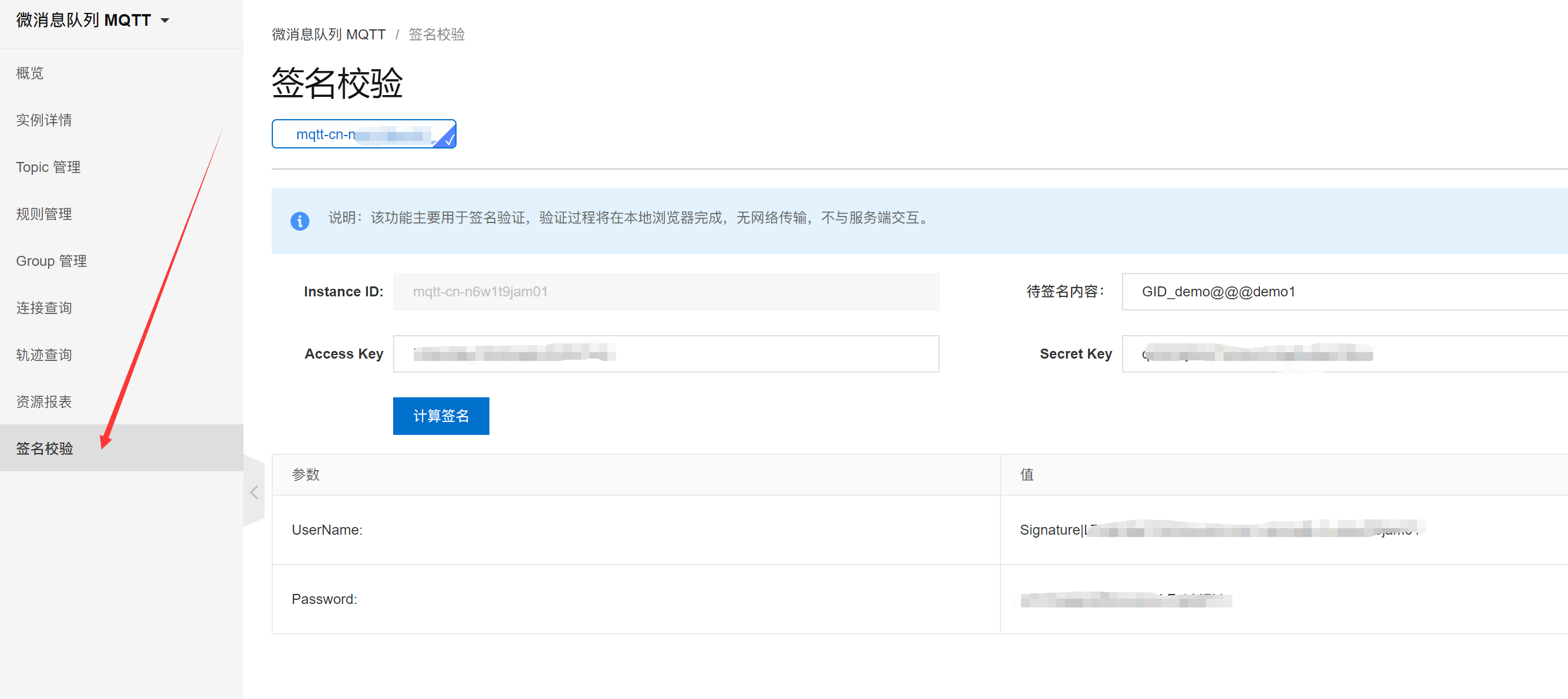Screen dimensions: 1568x699
Task: Click the 签名校验 breadcrumb text
Action: (437, 34)
